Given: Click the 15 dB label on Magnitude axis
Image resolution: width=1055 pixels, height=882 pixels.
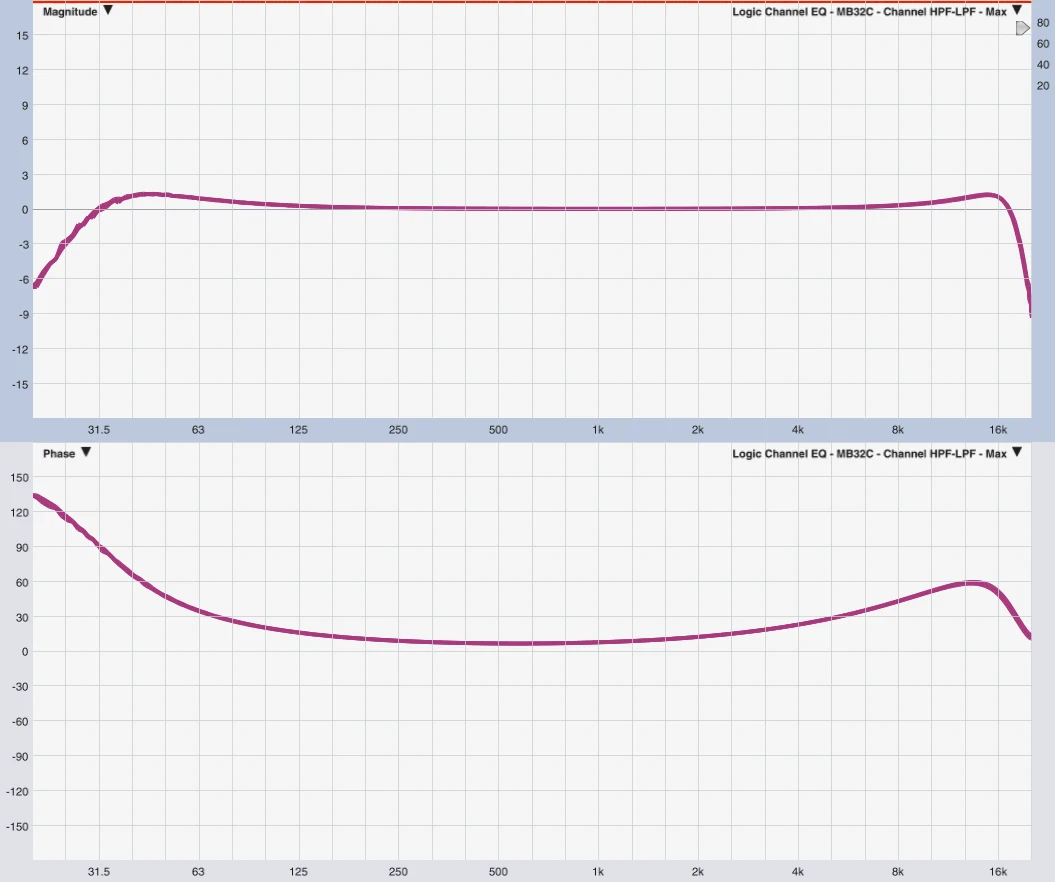Looking at the screenshot, I should click(x=21, y=35).
